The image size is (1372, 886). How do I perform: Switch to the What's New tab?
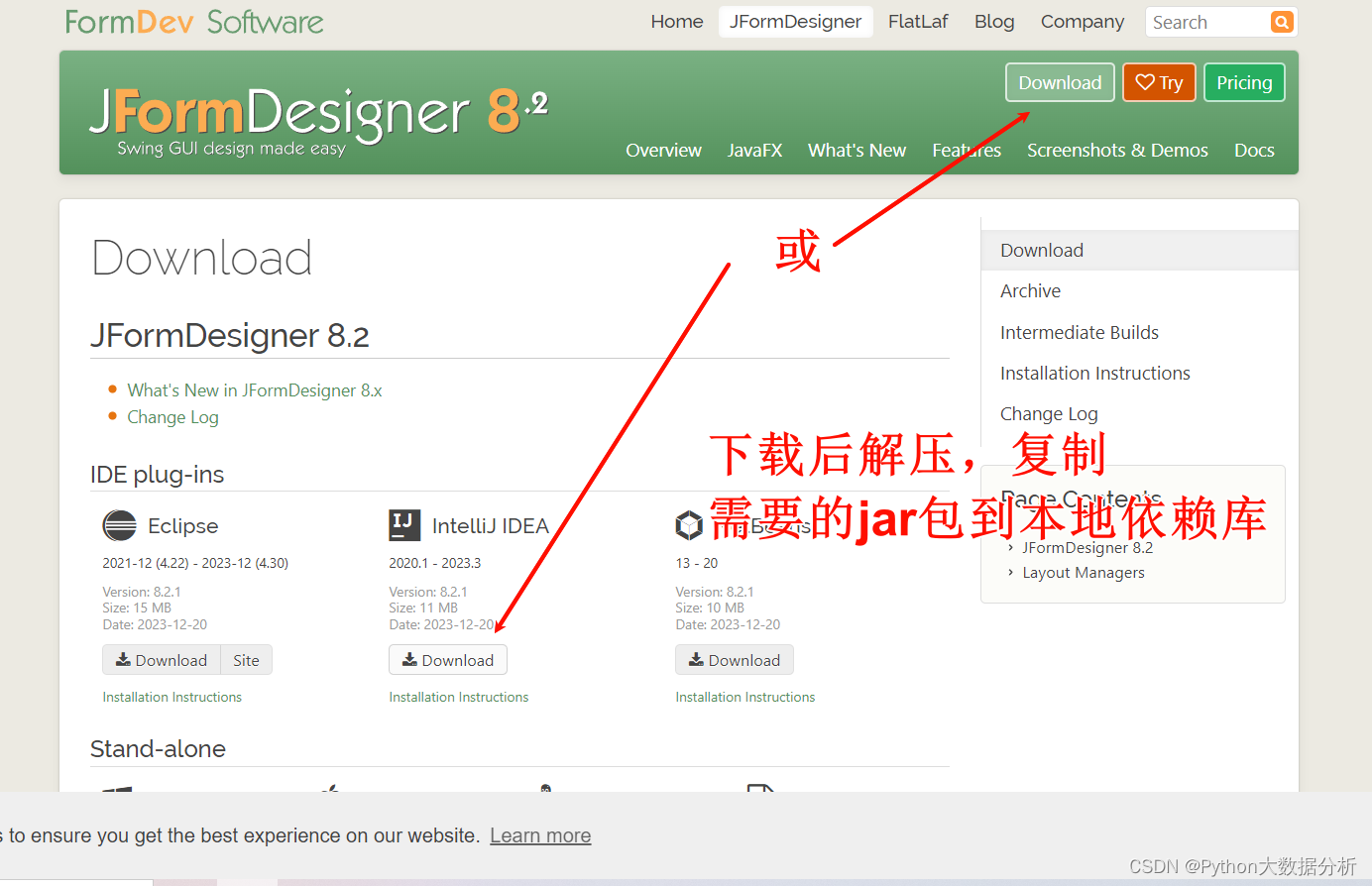(x=857, y=150)
